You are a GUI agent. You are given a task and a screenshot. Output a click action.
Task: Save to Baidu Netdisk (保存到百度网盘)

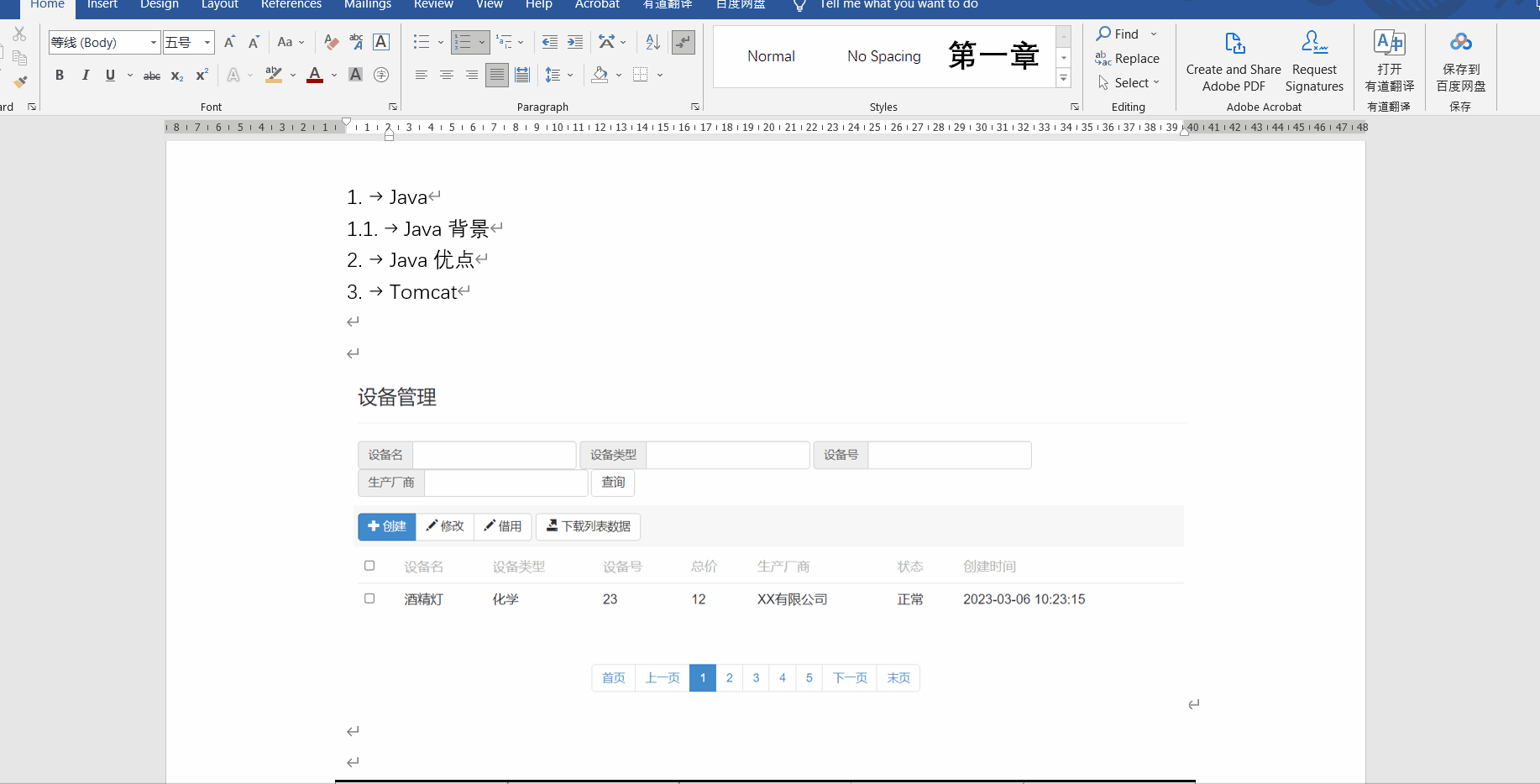1461,62
